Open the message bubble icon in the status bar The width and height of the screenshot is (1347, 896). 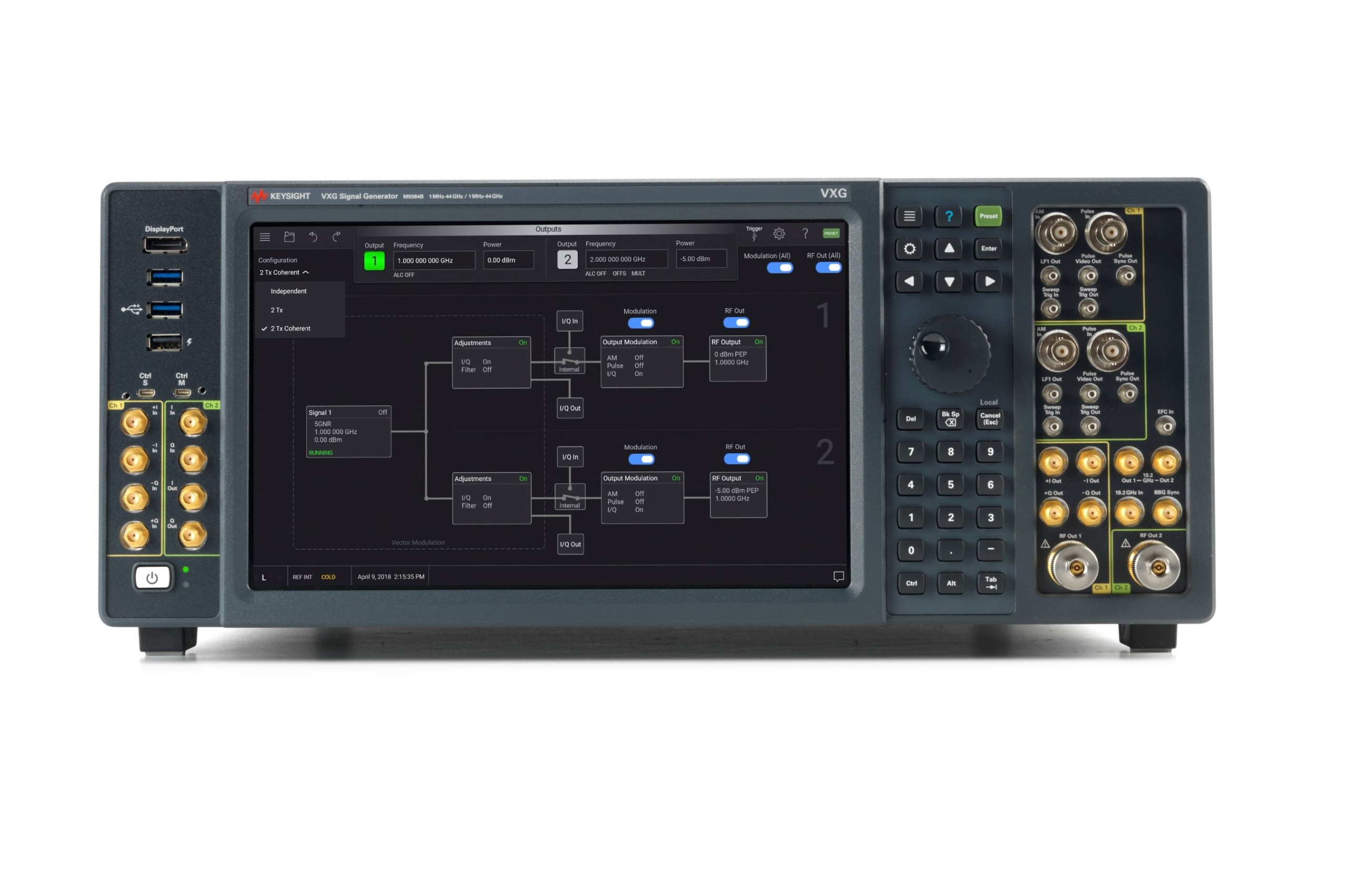click(x=838, y=576)
